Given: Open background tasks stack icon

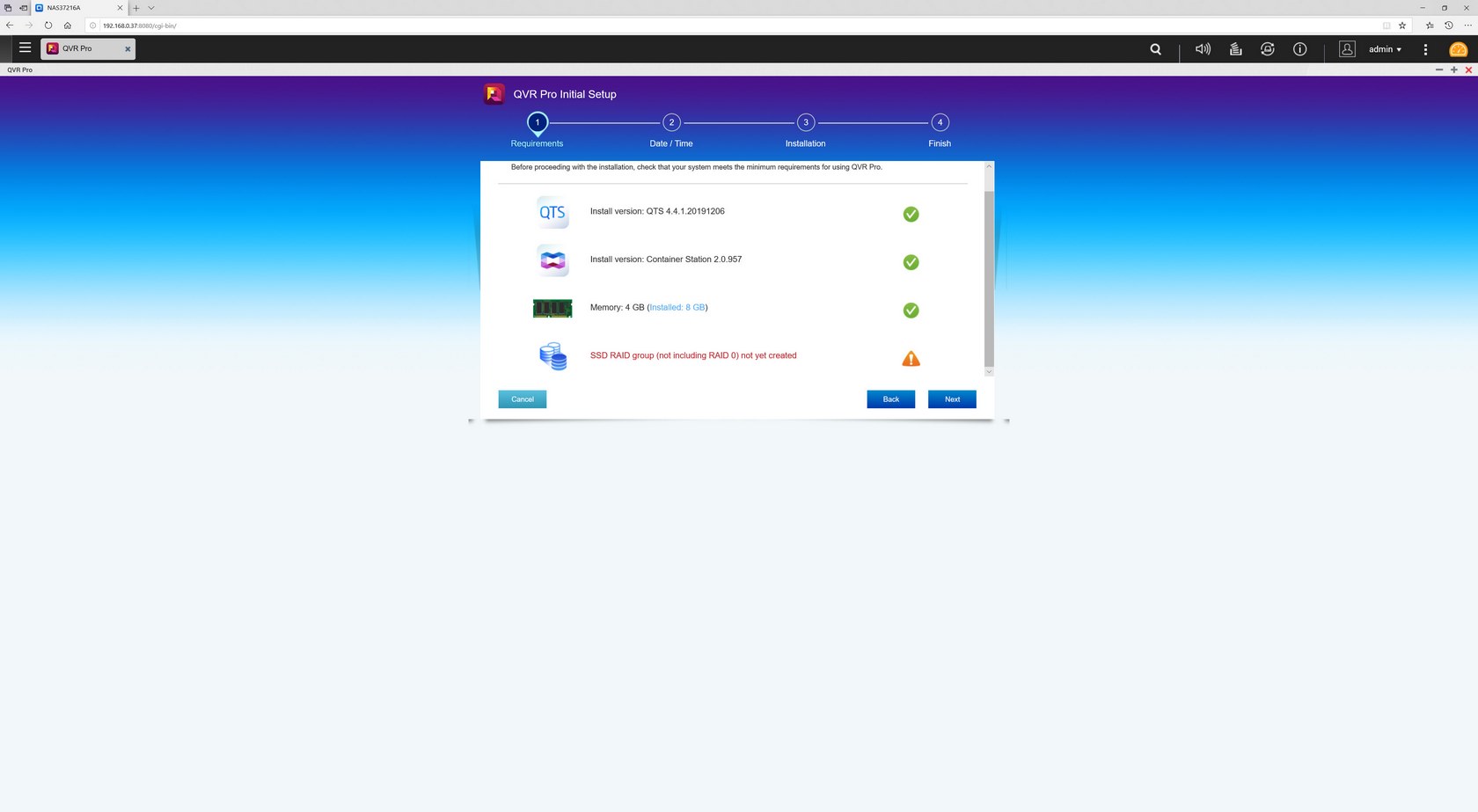Looking at the screenshot, I should (x=1235, y=49).
